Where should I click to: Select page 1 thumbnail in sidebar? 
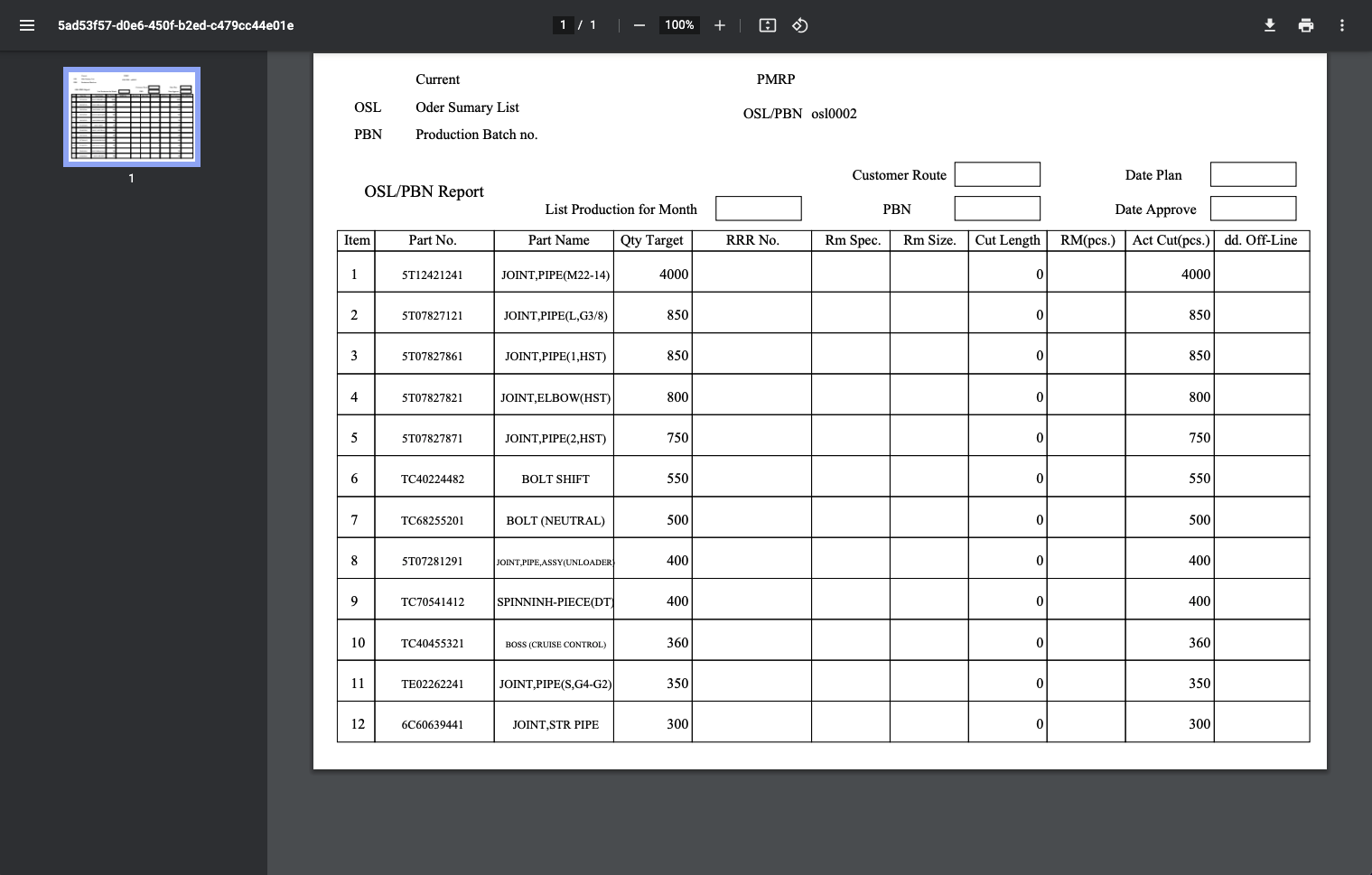tap(132, 117)
